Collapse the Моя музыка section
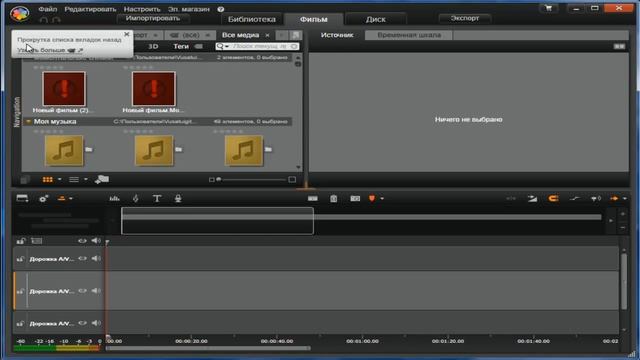The image size is (640, 360). pos(28,122)
